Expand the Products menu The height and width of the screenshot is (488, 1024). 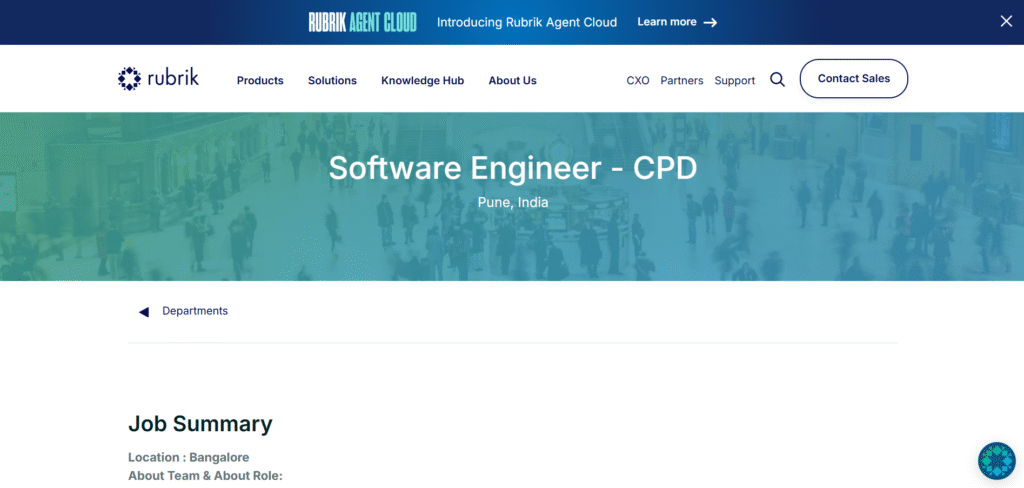click(x=260, y=80)
